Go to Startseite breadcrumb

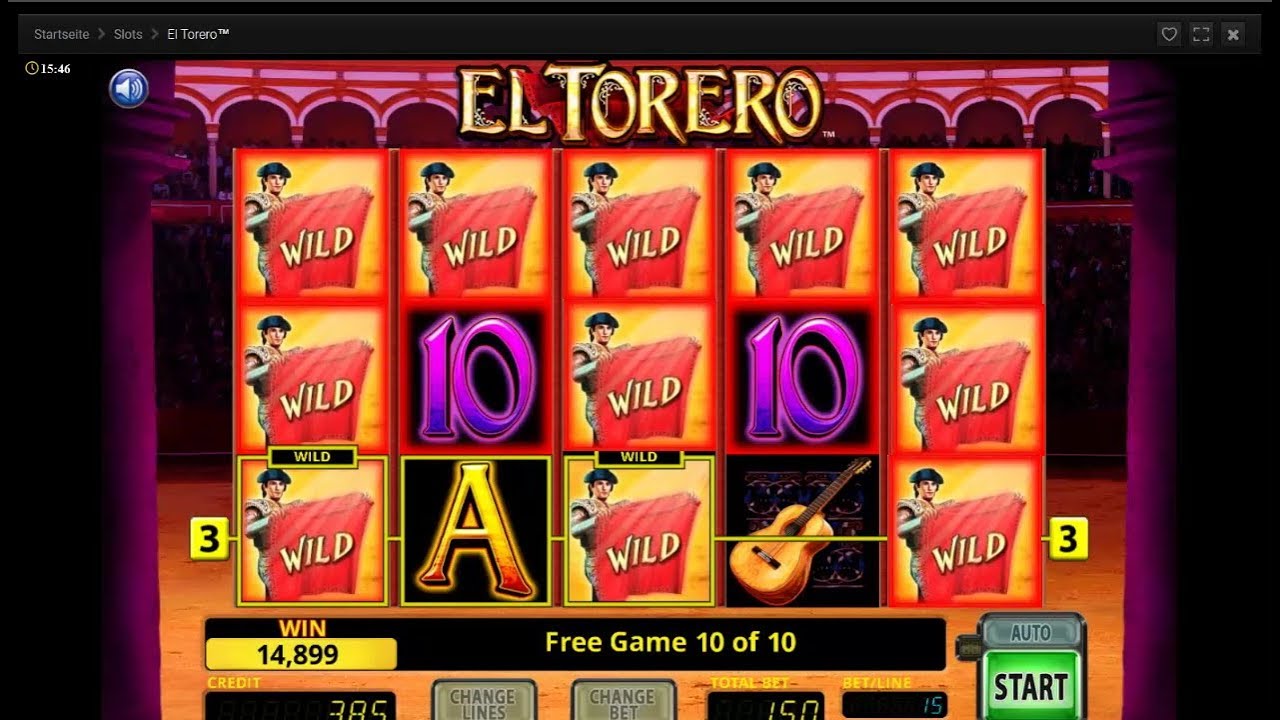pyautogui.click(x=61, y=34)
